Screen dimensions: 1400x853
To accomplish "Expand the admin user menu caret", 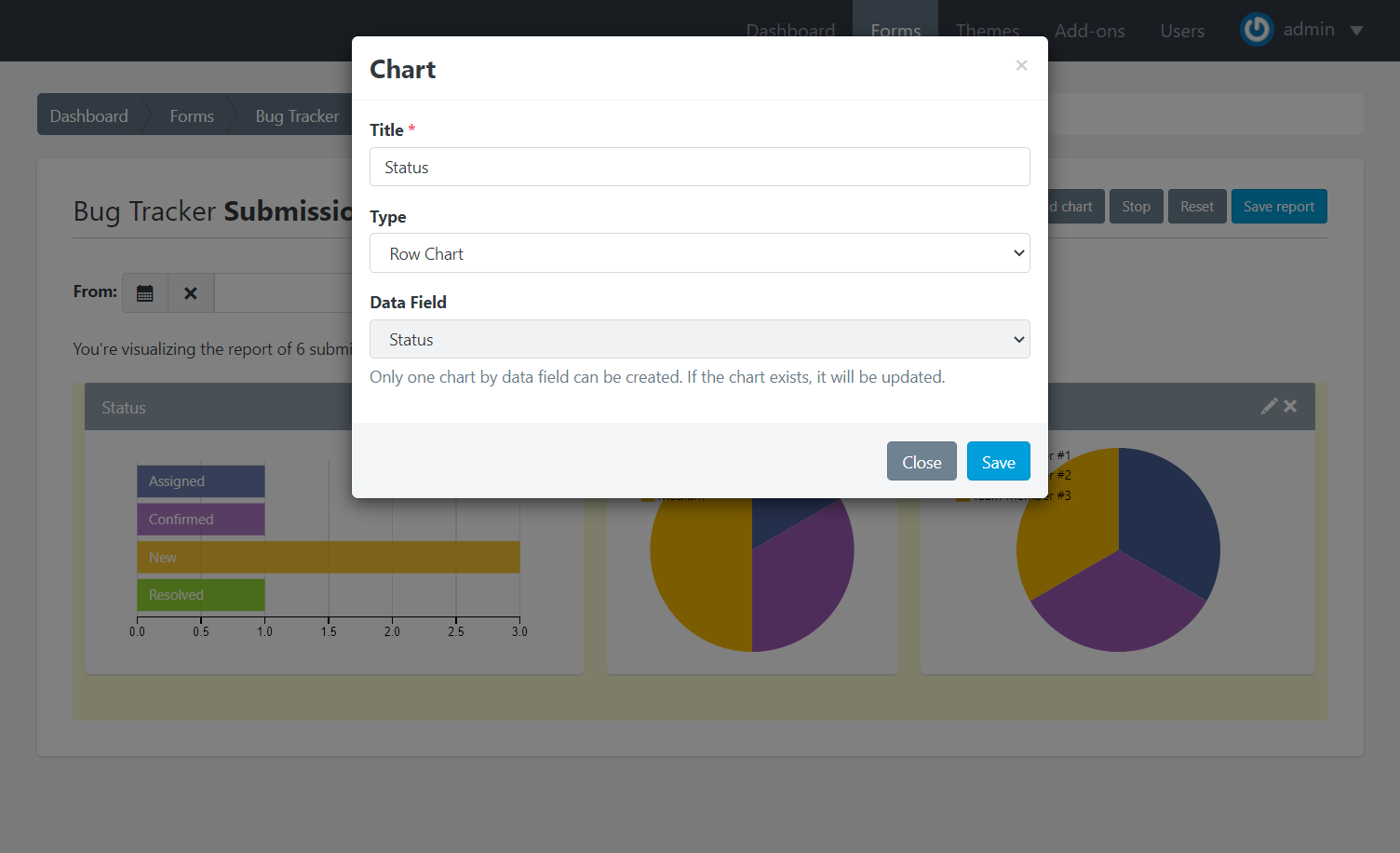I will (x=1356, y=31).
